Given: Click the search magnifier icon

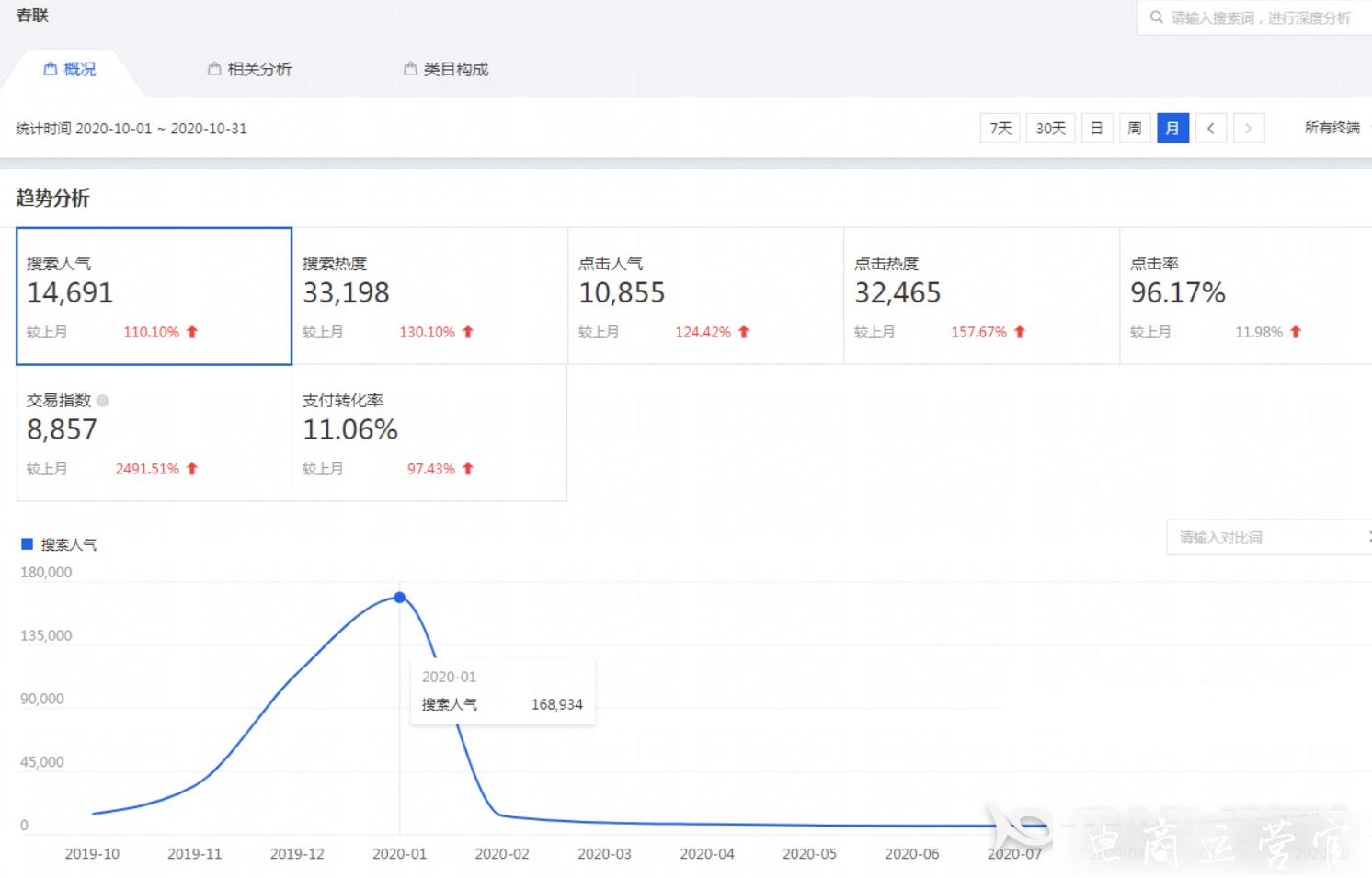Looking at the screenshot, I should (1156, 17).
